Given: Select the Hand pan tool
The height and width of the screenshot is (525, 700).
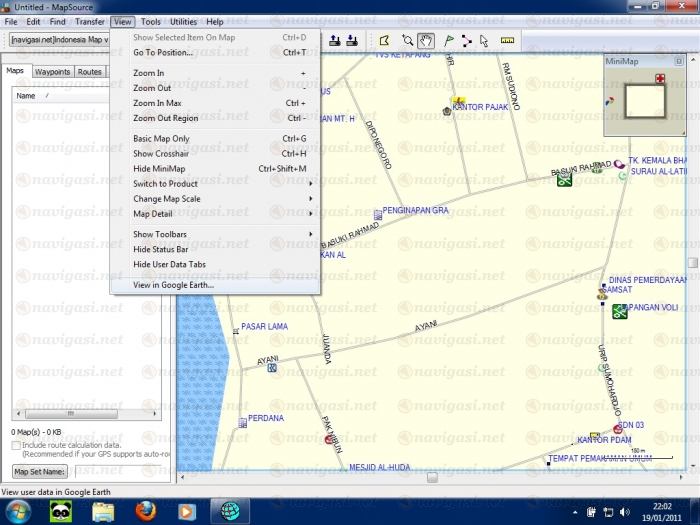Looking at the screenshot, I should (x=426, y=41).
